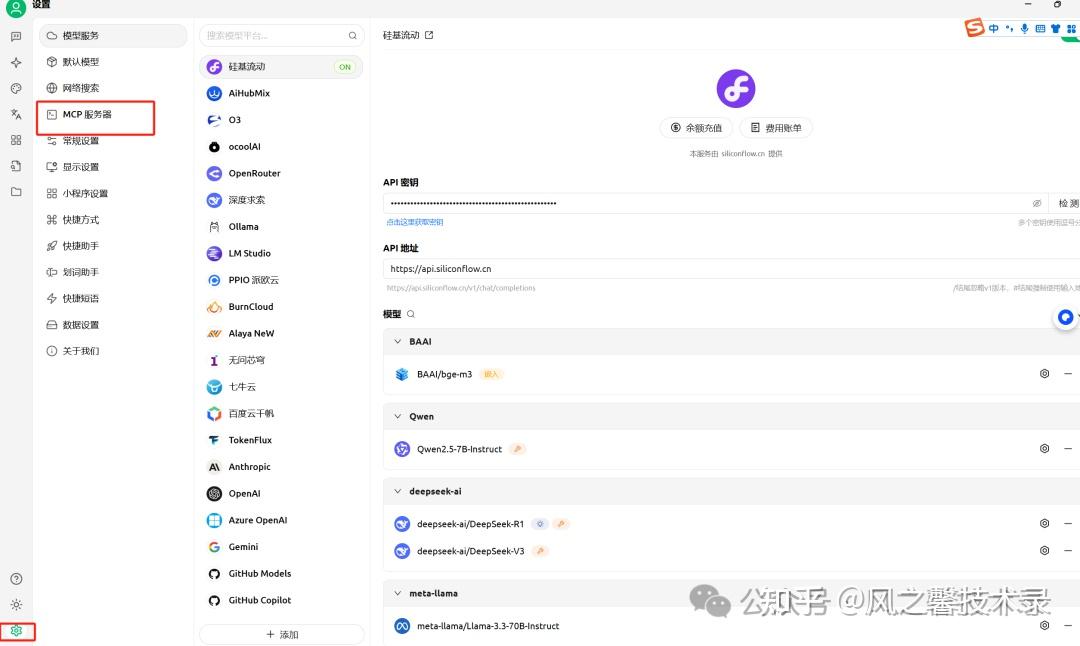The image size is (1080, 646).
Task: Remove DeepSeek-R1 model with minus icon
Action: point(1068,523)
